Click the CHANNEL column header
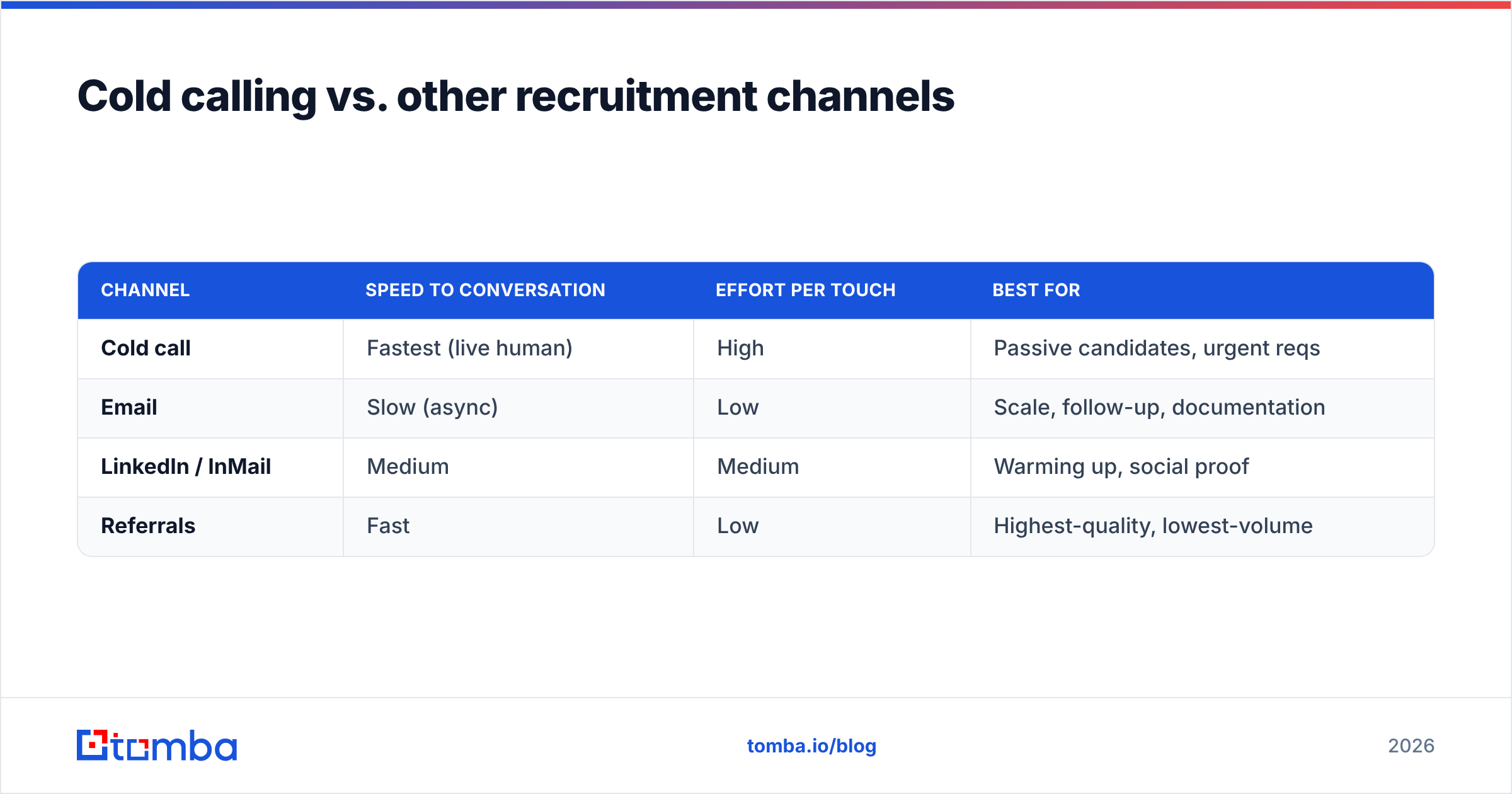The width and height of the screenshot is (1512, 794). 146,290
